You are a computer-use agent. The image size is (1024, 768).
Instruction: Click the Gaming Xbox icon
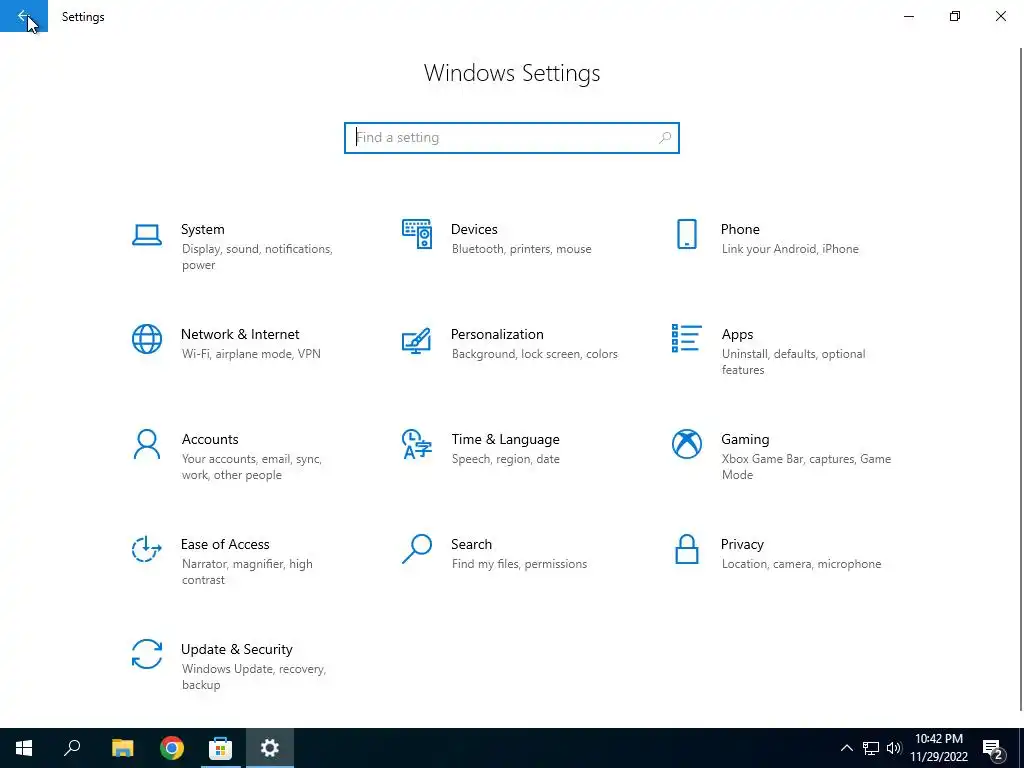click(x=686, y=444)
